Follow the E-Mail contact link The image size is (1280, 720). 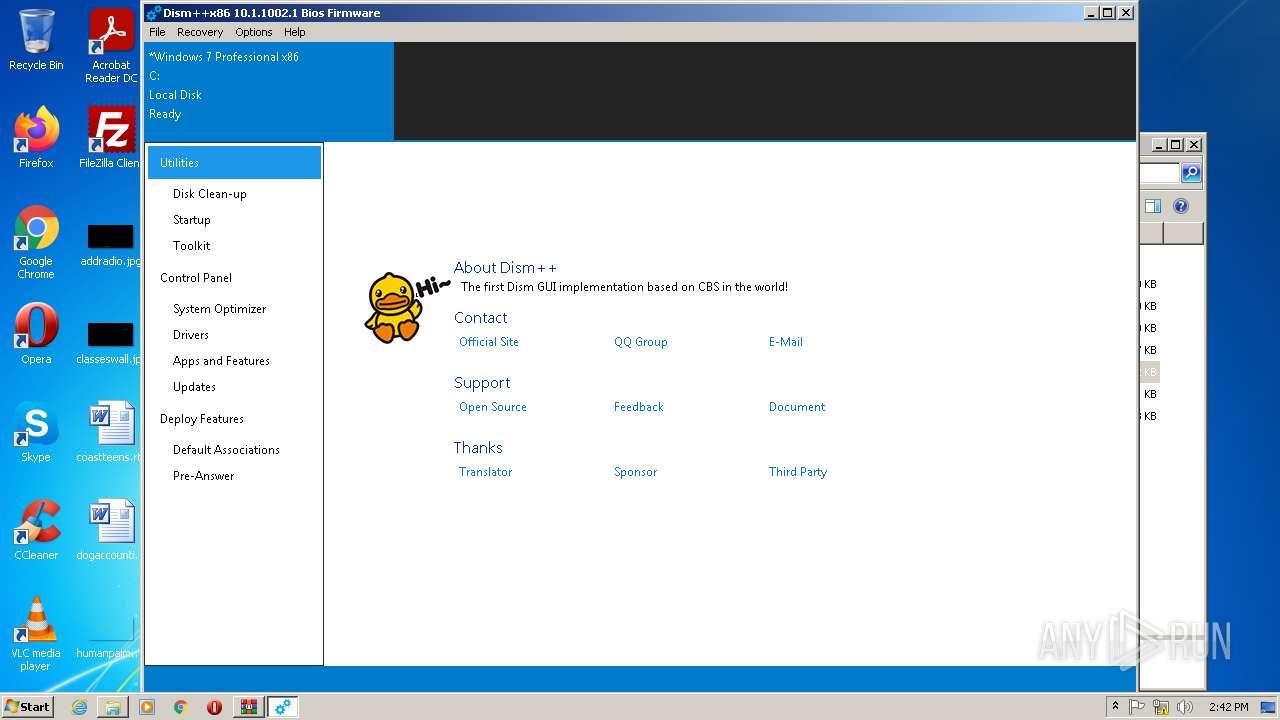point(786,342)
